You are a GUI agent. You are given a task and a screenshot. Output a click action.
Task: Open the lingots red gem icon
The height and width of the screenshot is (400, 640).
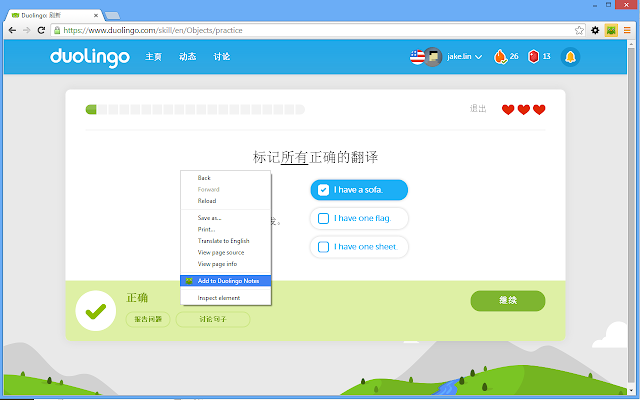[x=533, y=57]
